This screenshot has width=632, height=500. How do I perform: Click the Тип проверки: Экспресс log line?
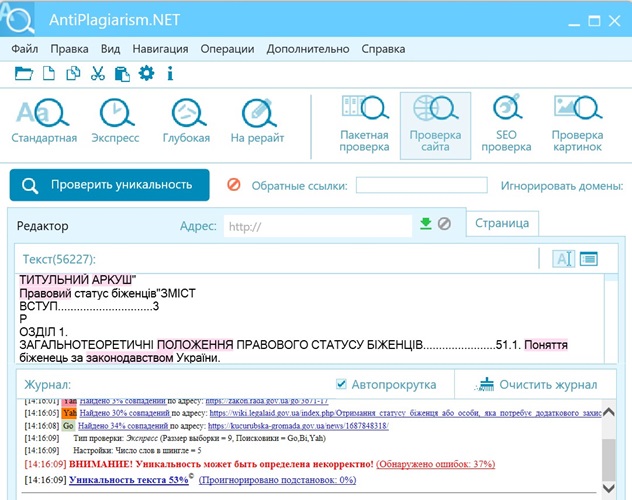[x=200, y=438]
